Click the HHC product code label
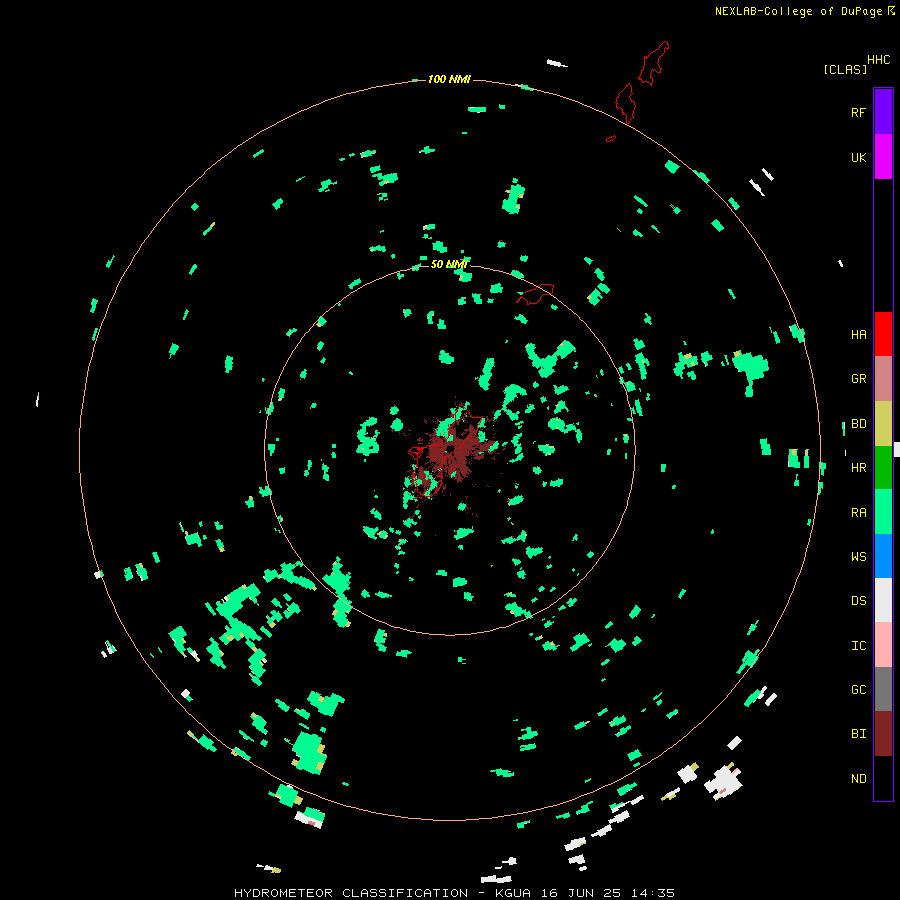Screen dimensions: 900x900 pos(878,60)
